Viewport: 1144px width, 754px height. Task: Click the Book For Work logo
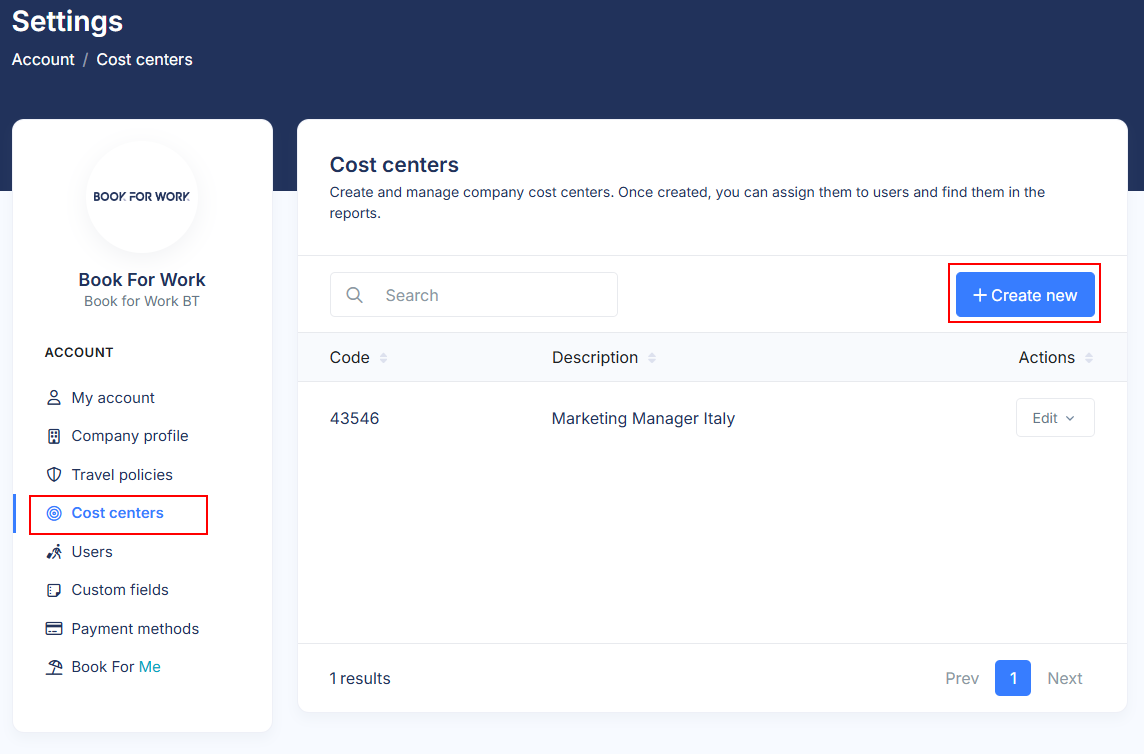pyautogui.click(x=142, y=196)
